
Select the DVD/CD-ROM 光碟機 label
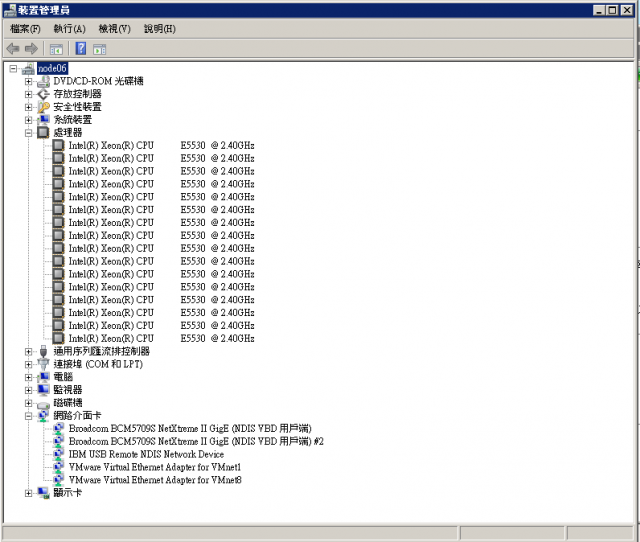pos(98,81)
